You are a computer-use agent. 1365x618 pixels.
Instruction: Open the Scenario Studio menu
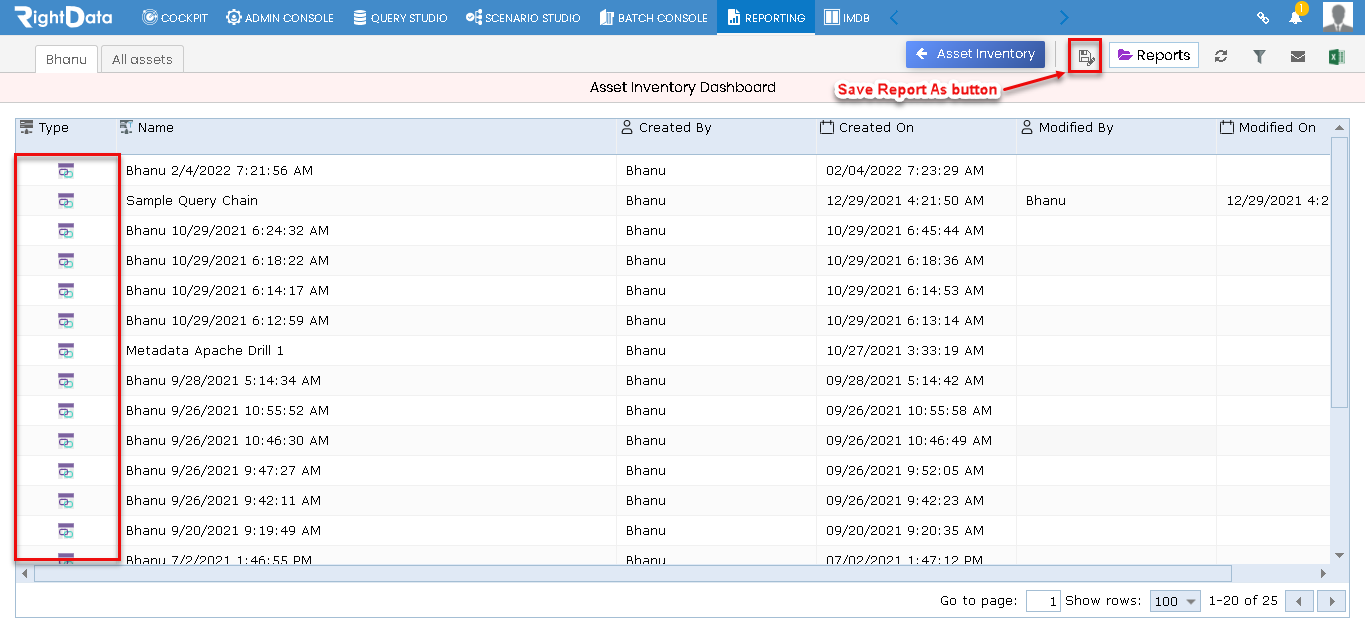coord(523,18)
